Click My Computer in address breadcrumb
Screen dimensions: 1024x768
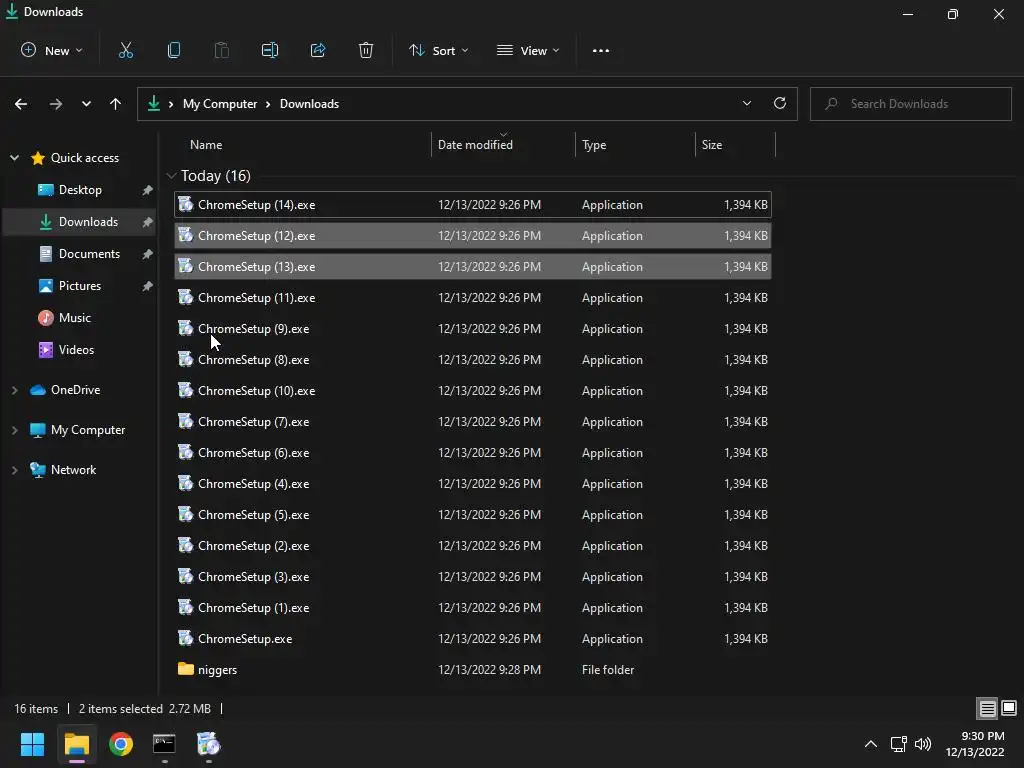click(219, 104)
